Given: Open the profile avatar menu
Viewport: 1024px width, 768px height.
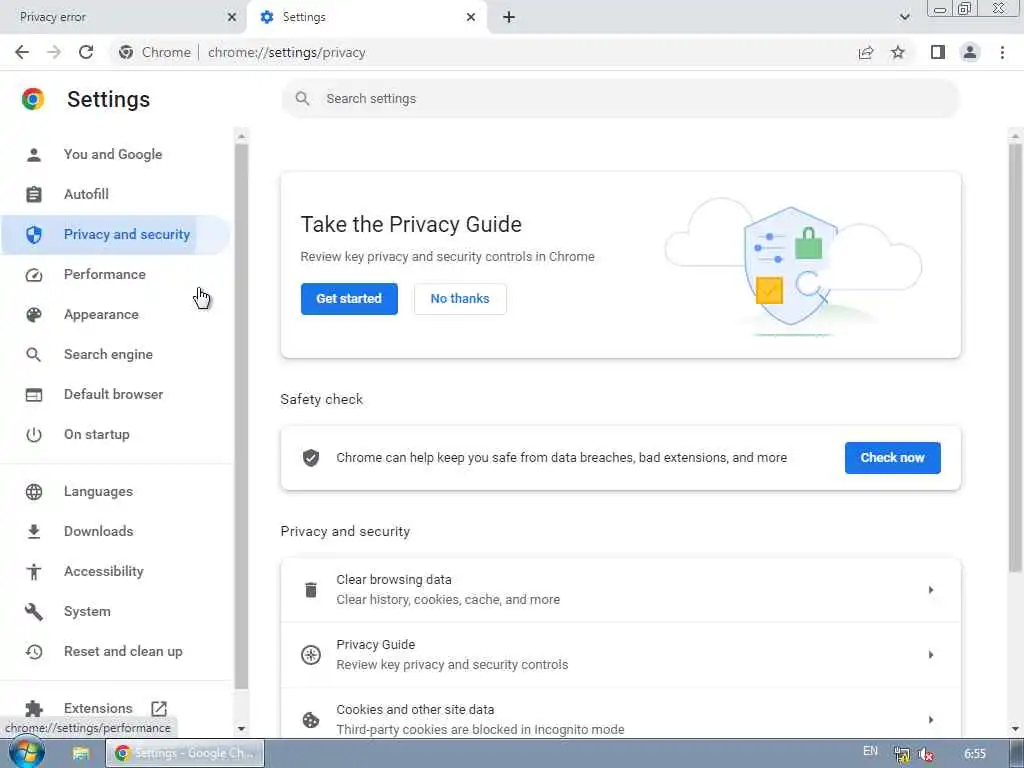Looking at the screenshot, I should 970,52.
